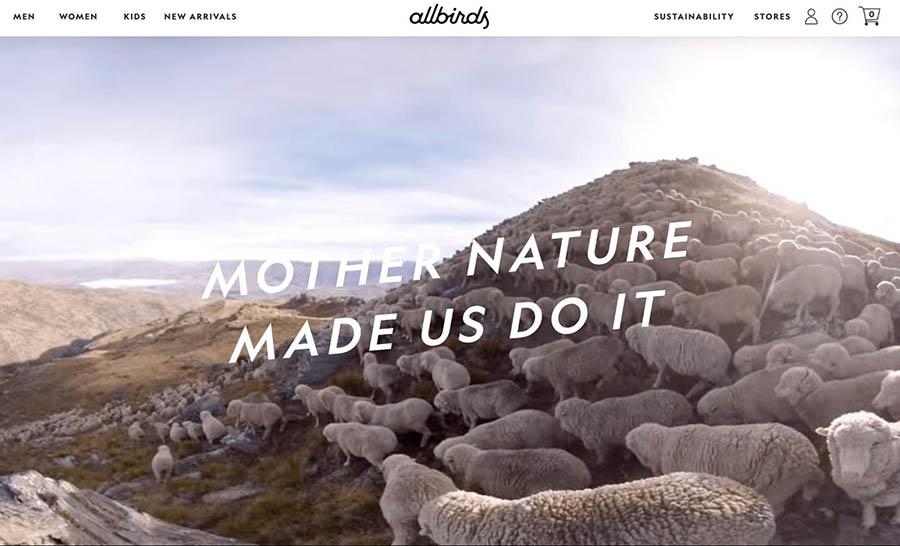Click the large foreground sheep at bottom
The height and width of the screenshot is (546, 900).
click(597, 510)
